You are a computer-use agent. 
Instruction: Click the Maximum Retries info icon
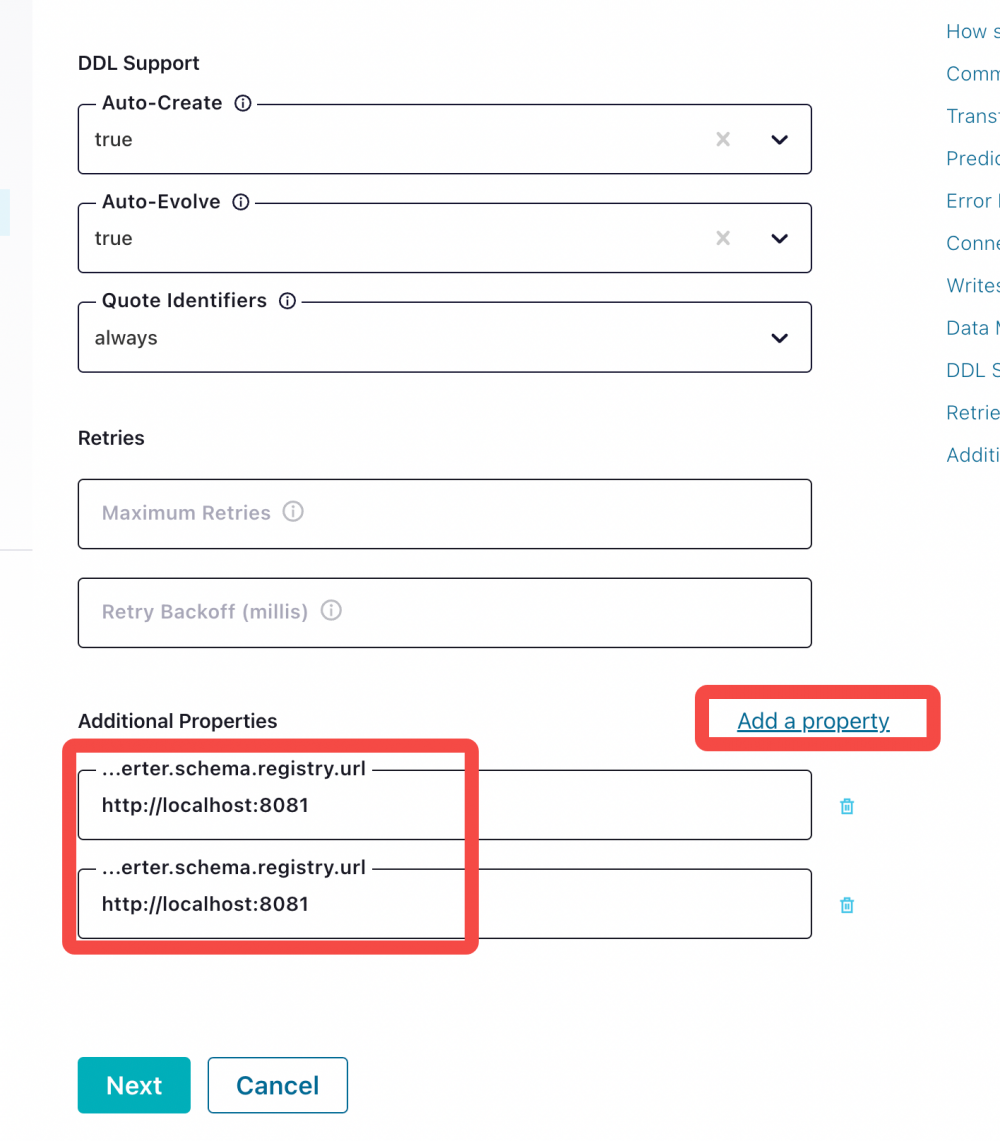[x=293, y=512]
